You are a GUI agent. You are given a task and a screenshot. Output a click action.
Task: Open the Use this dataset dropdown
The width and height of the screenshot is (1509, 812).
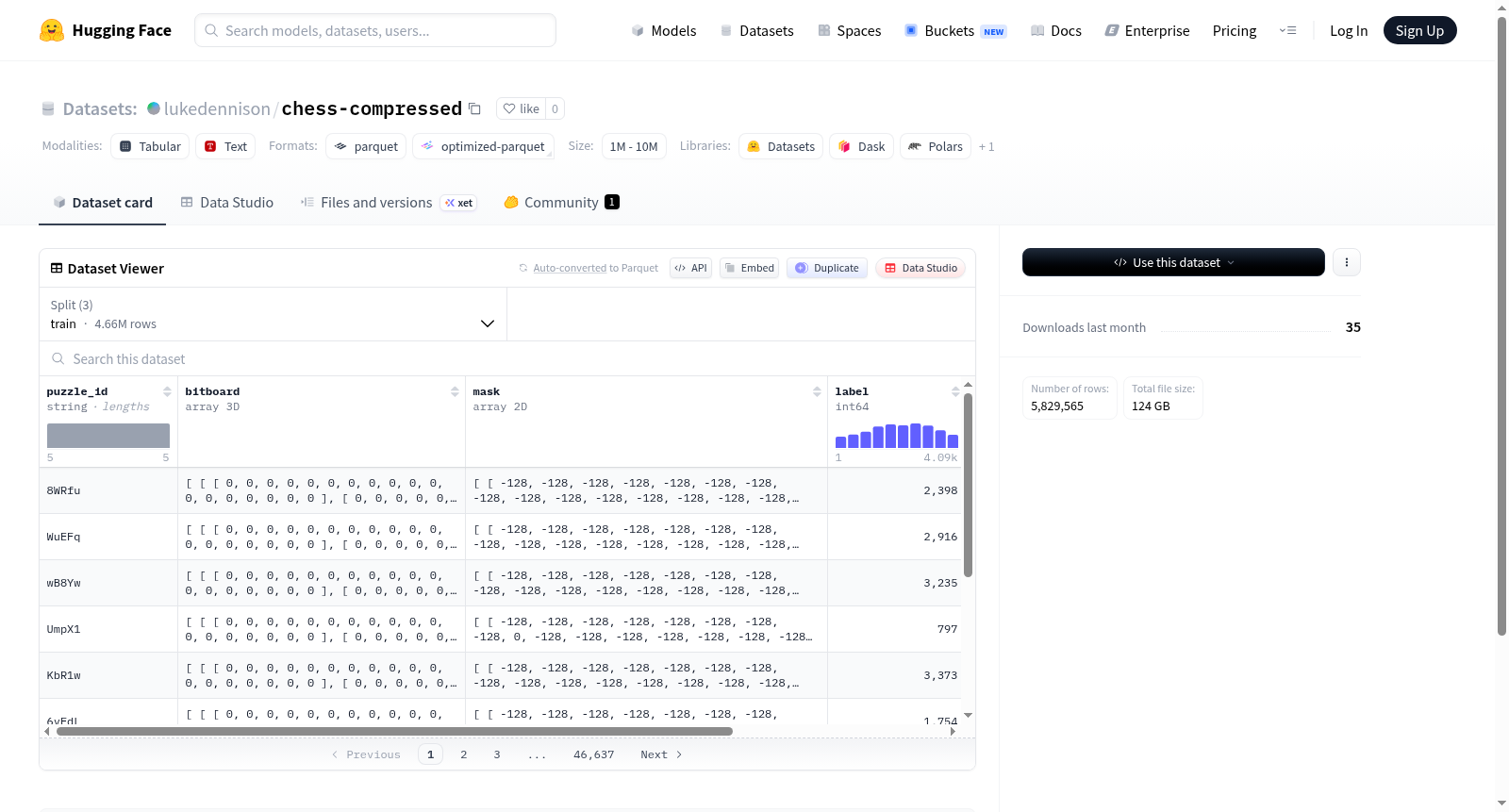(x=1173, y=262)
